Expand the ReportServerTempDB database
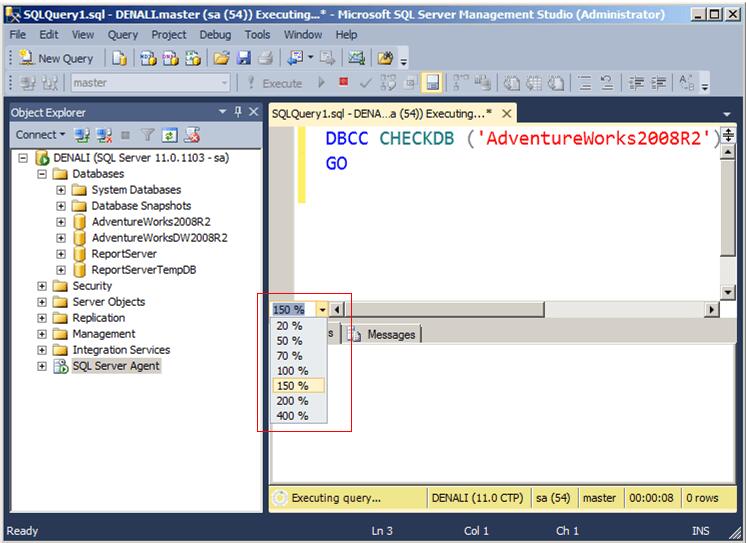 pos(60,270)
